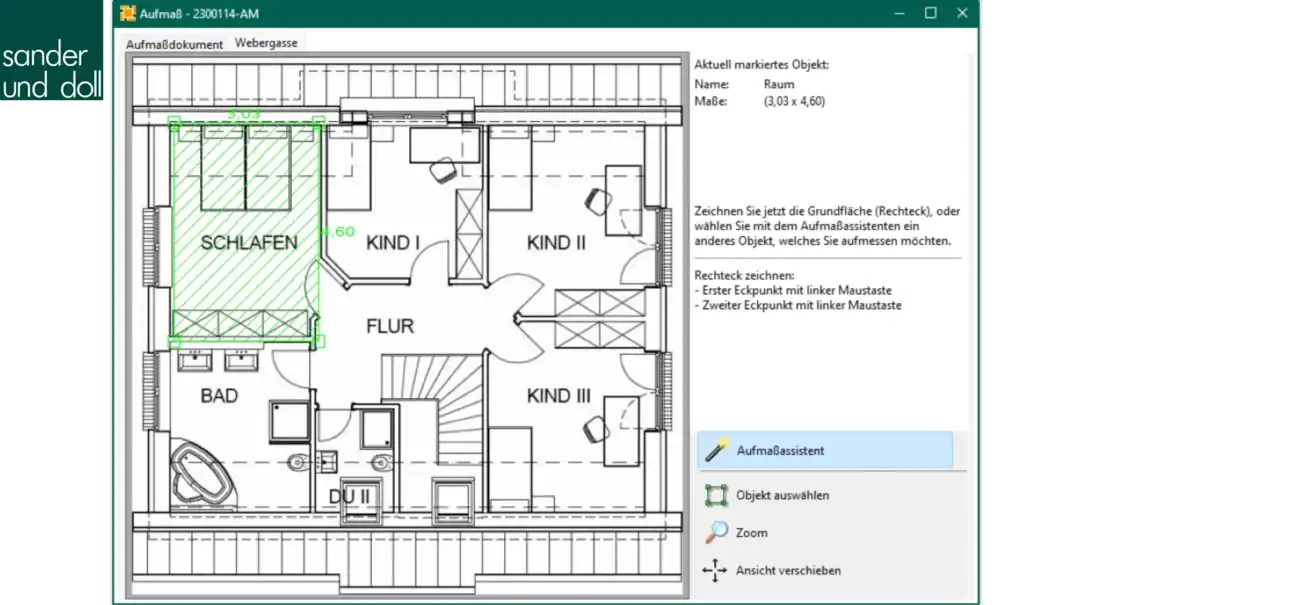Click the "Aktuell markiertes Objekt:" heading

click(x=762, y=65)
